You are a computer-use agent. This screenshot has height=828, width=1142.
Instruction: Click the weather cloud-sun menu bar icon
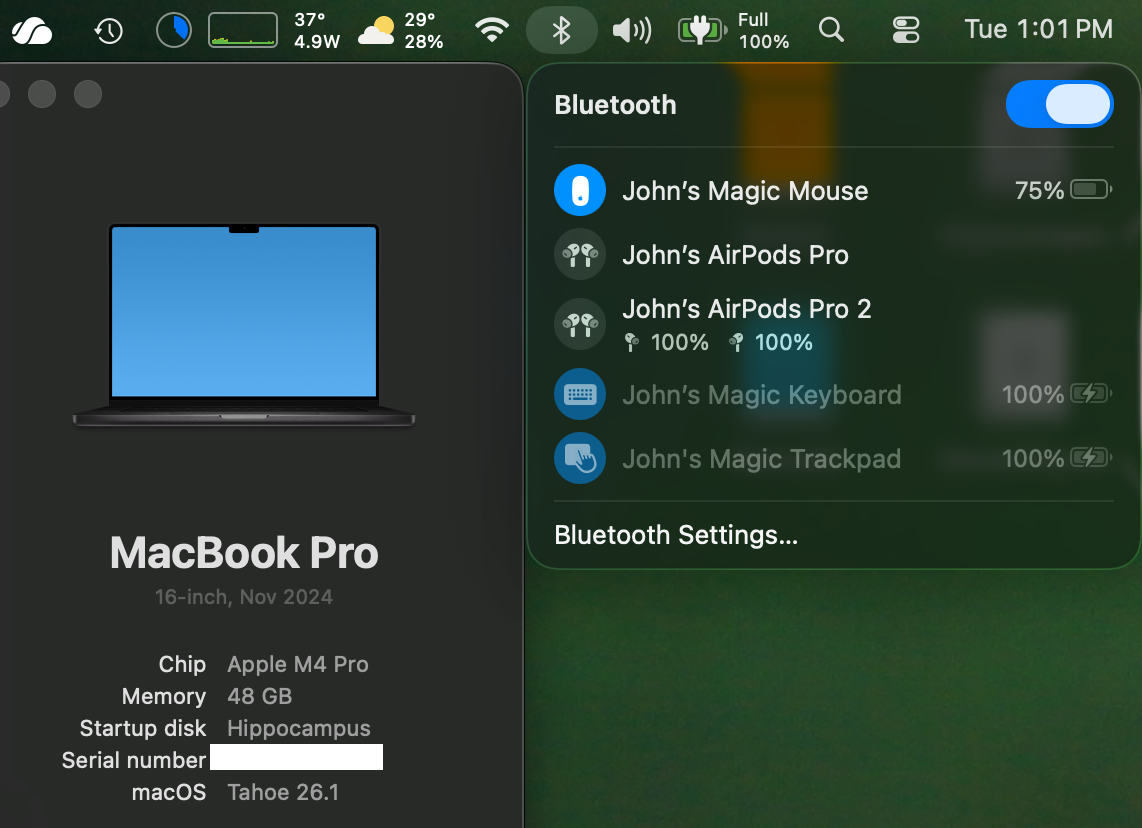click(x=376, y=31)
